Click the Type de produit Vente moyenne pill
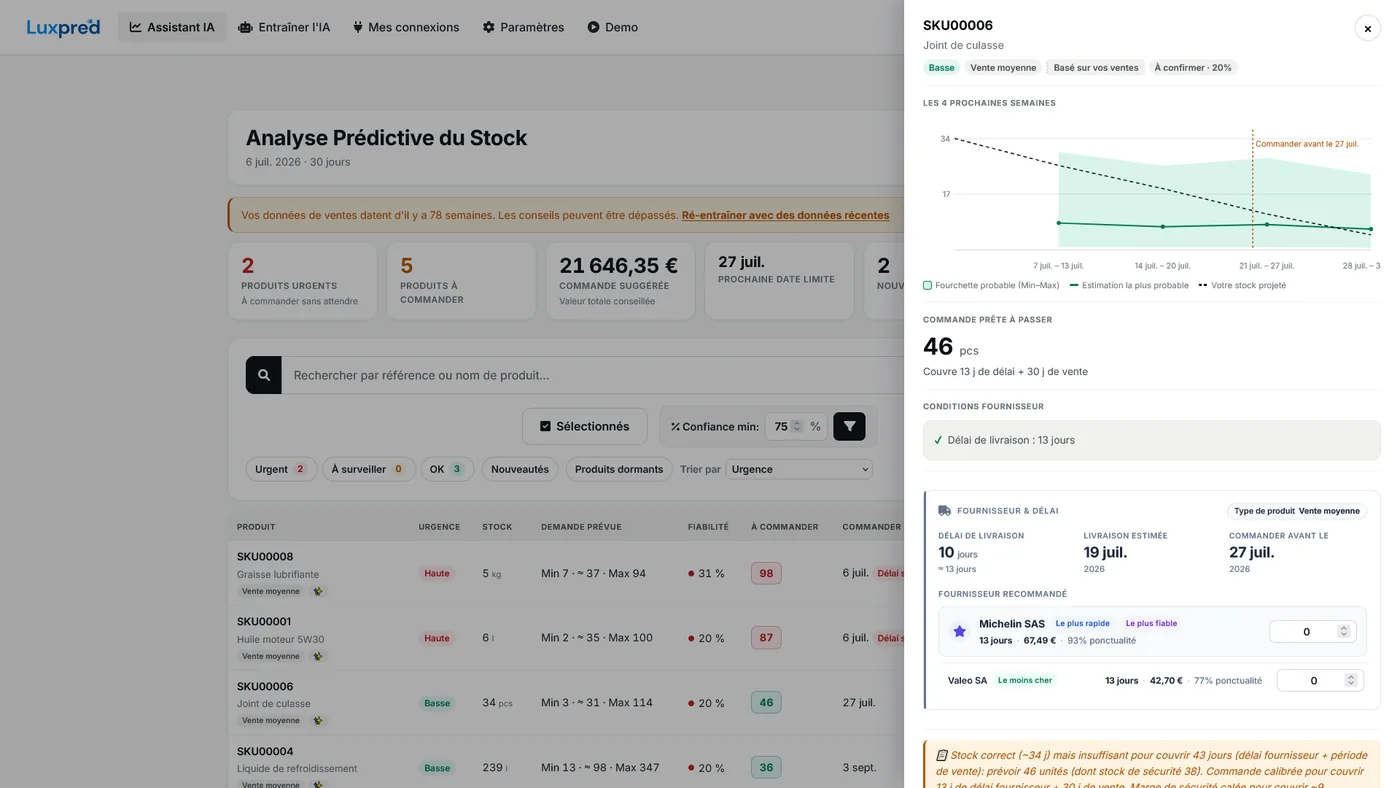1400x788 pixels. 1297,510
